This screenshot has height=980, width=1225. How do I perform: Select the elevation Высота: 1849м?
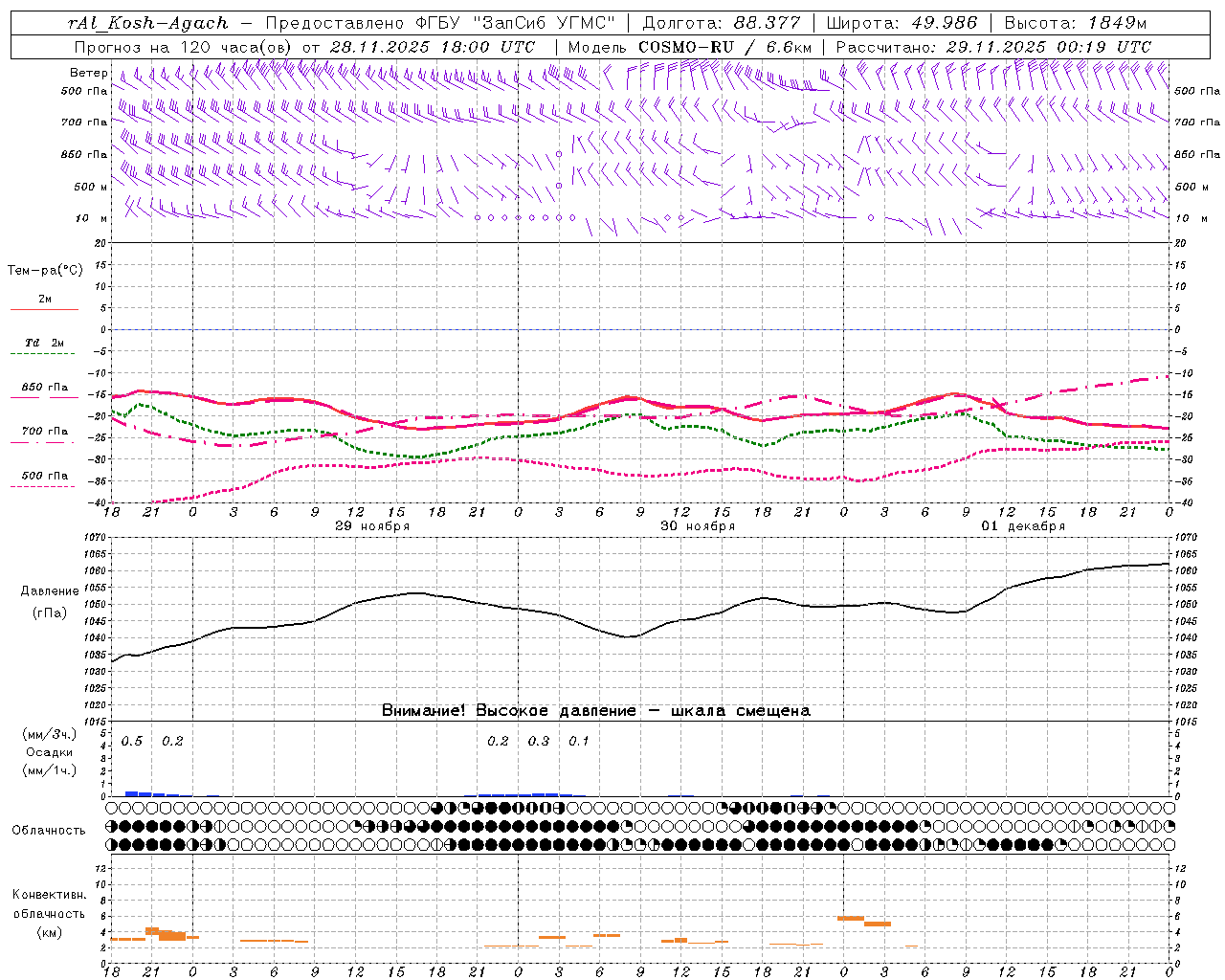(x=1075, y=23)
